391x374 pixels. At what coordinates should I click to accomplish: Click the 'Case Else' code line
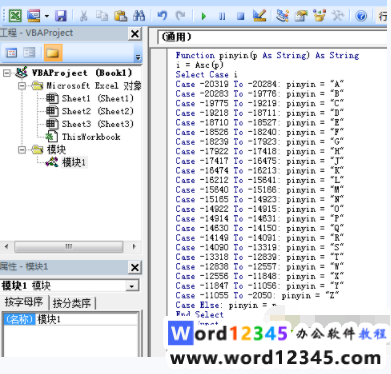click(226, 305)
